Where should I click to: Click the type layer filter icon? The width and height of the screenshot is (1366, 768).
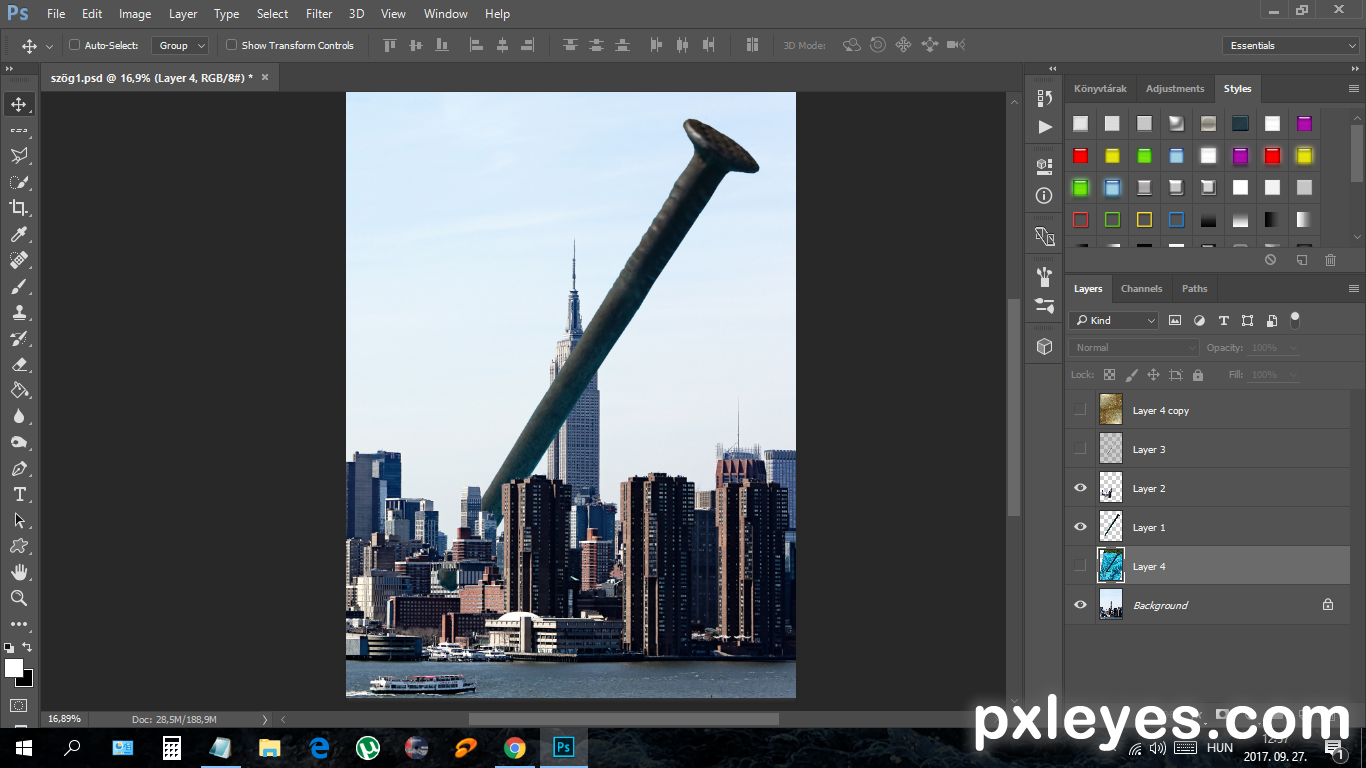point(1223,320)
